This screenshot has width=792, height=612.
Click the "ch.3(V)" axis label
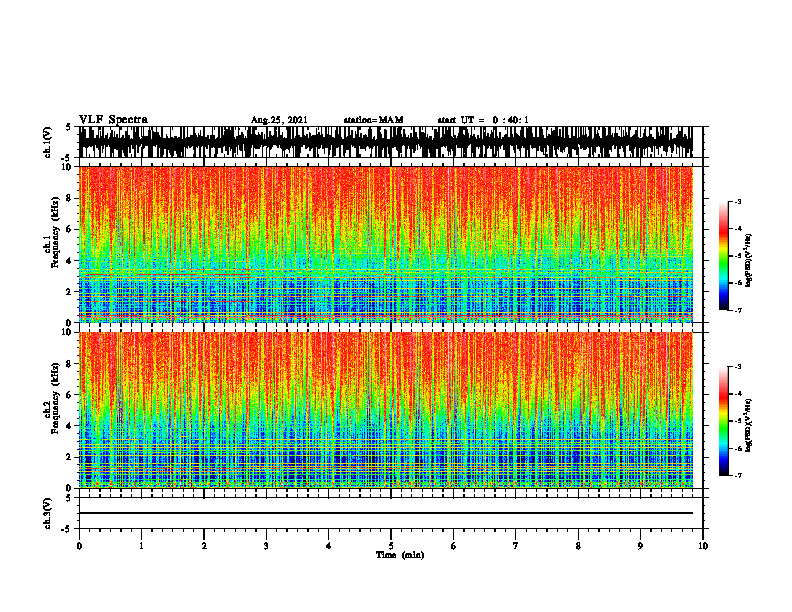[48, 513]
